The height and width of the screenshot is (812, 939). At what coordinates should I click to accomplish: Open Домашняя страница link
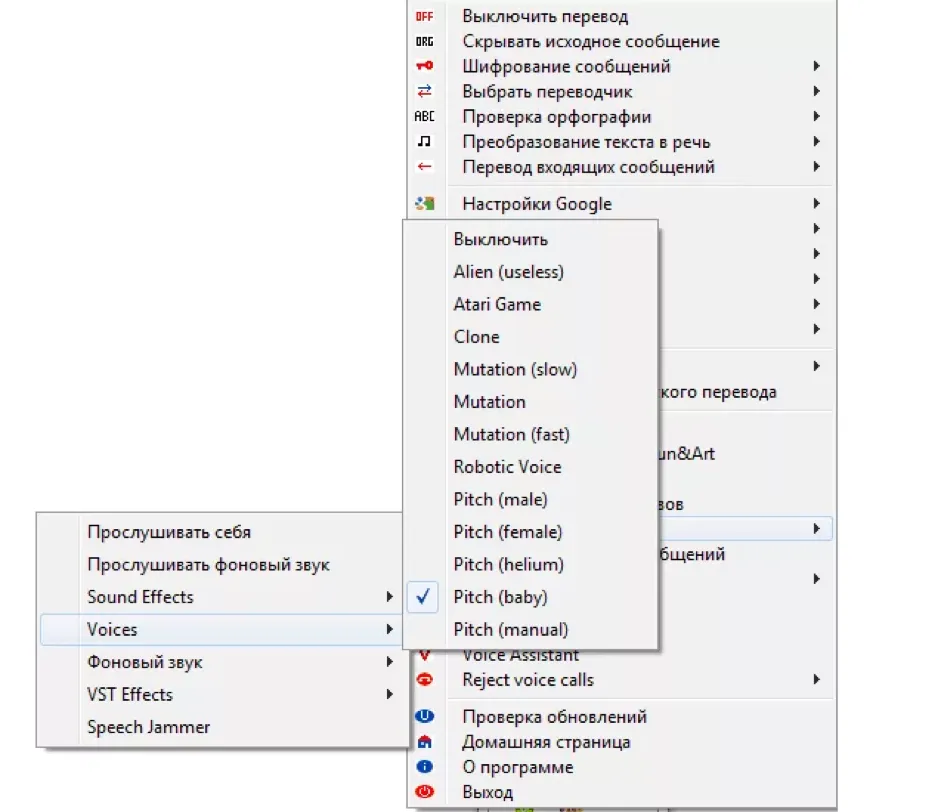[546, 742]
